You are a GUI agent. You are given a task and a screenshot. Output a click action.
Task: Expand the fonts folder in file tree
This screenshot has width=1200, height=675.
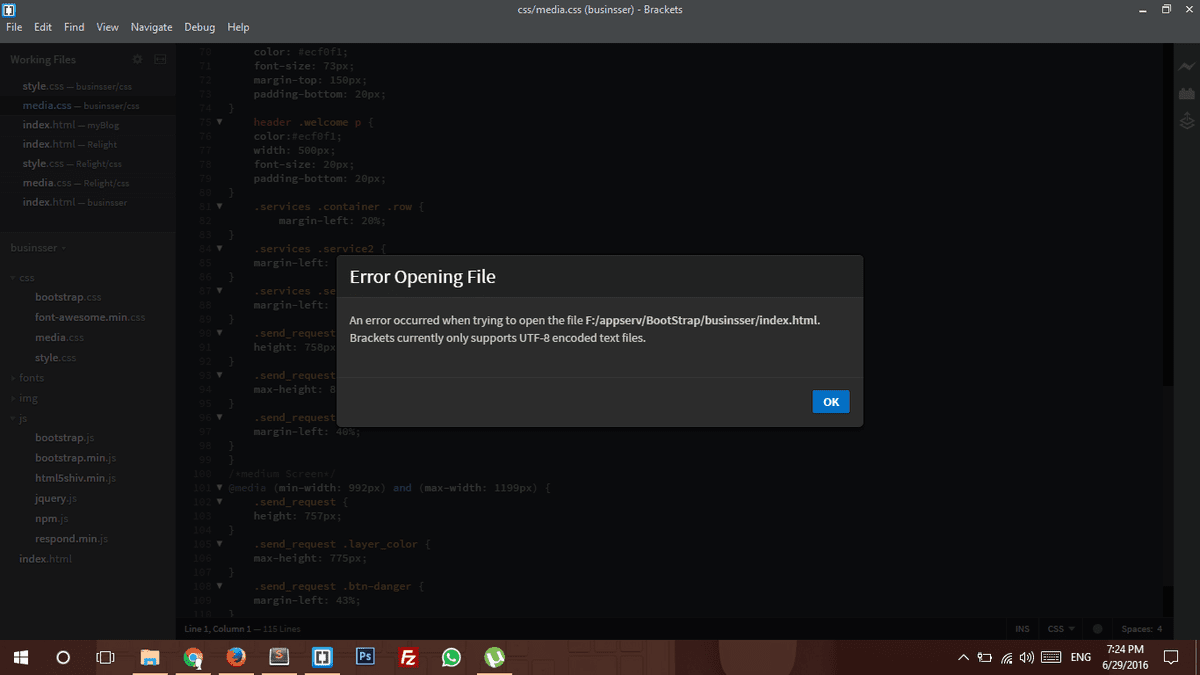31,378
